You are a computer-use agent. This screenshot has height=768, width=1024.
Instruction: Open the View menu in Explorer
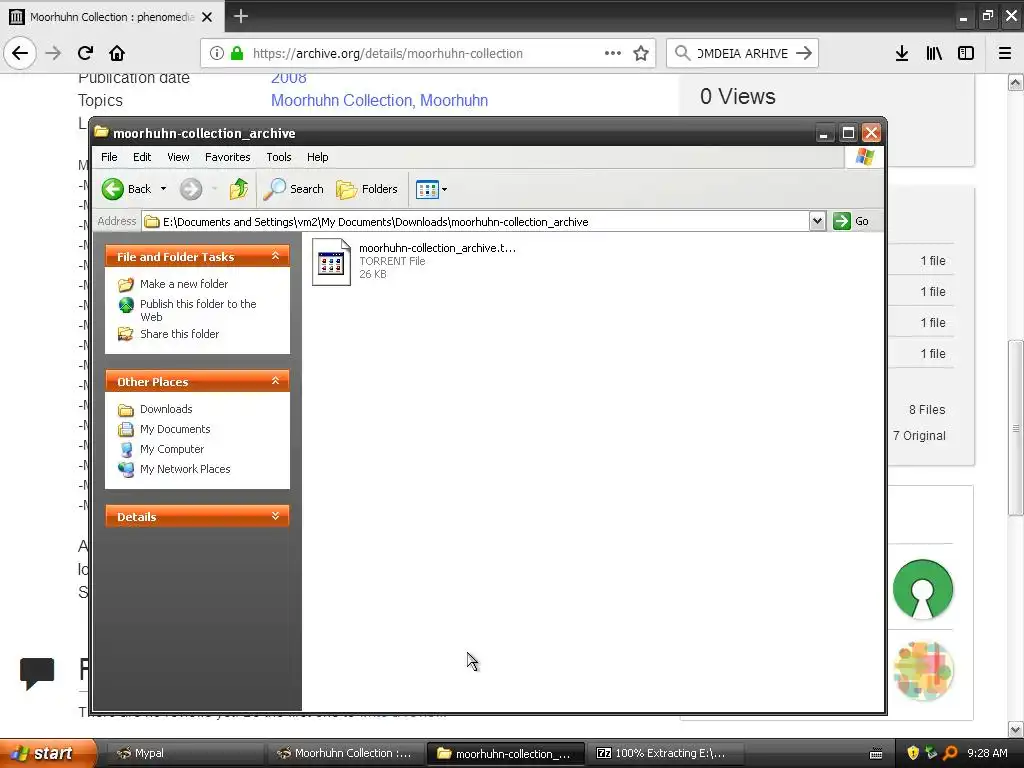[x=178, y=157]
